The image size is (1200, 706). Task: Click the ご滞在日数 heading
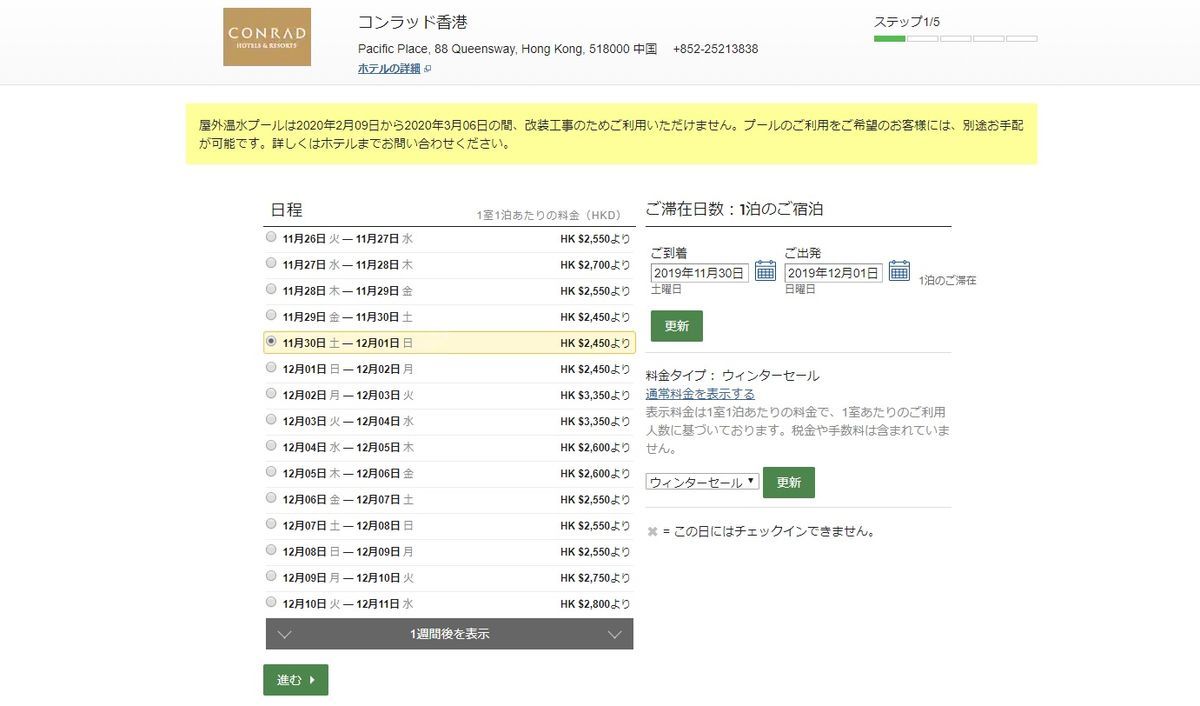pos(734,209)
